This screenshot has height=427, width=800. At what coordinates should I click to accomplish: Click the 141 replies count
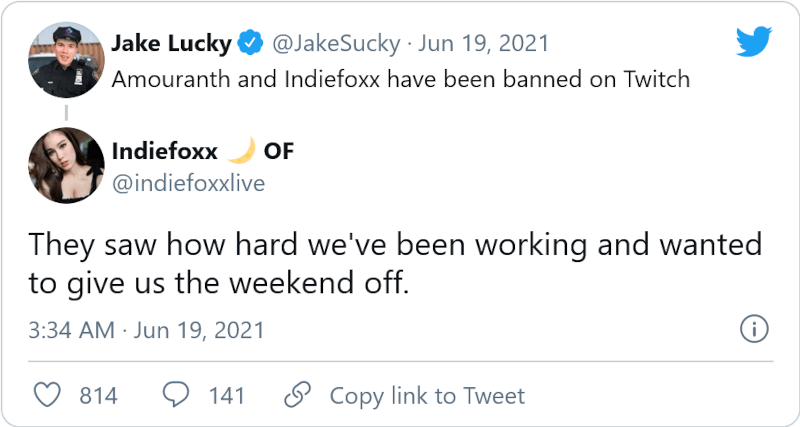coord(226,396)
